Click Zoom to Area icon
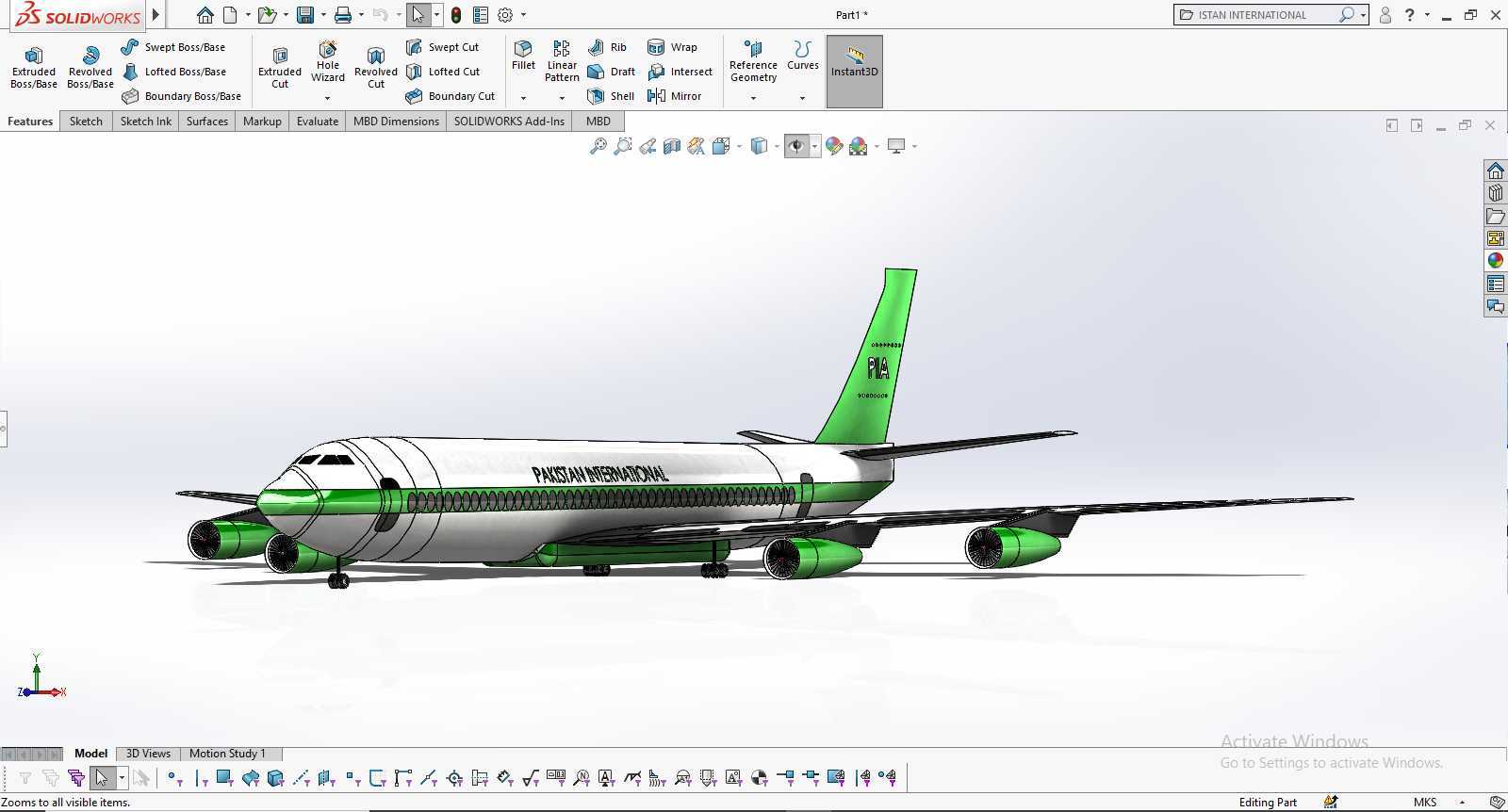The image size is (1508, 812). click(622, 146)
